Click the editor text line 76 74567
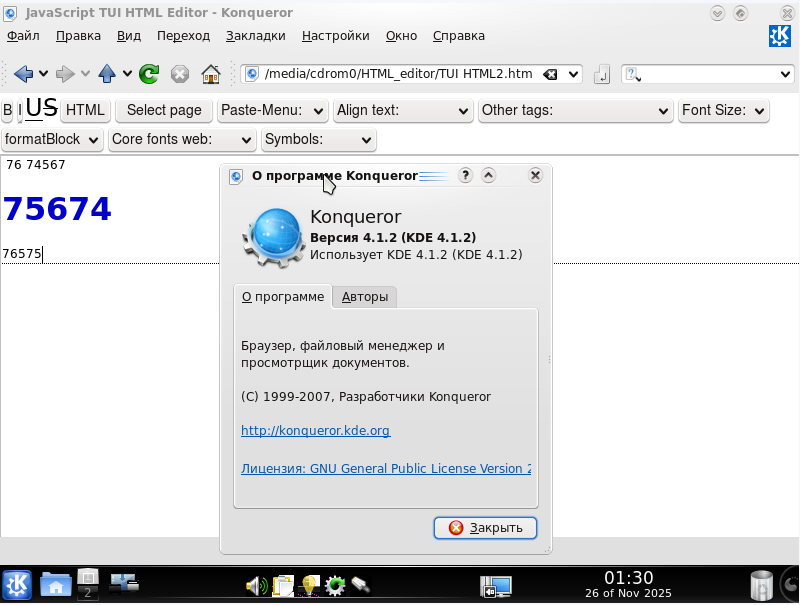The width and height of the screenshot is (800, 605). click(x=36, y=165)
